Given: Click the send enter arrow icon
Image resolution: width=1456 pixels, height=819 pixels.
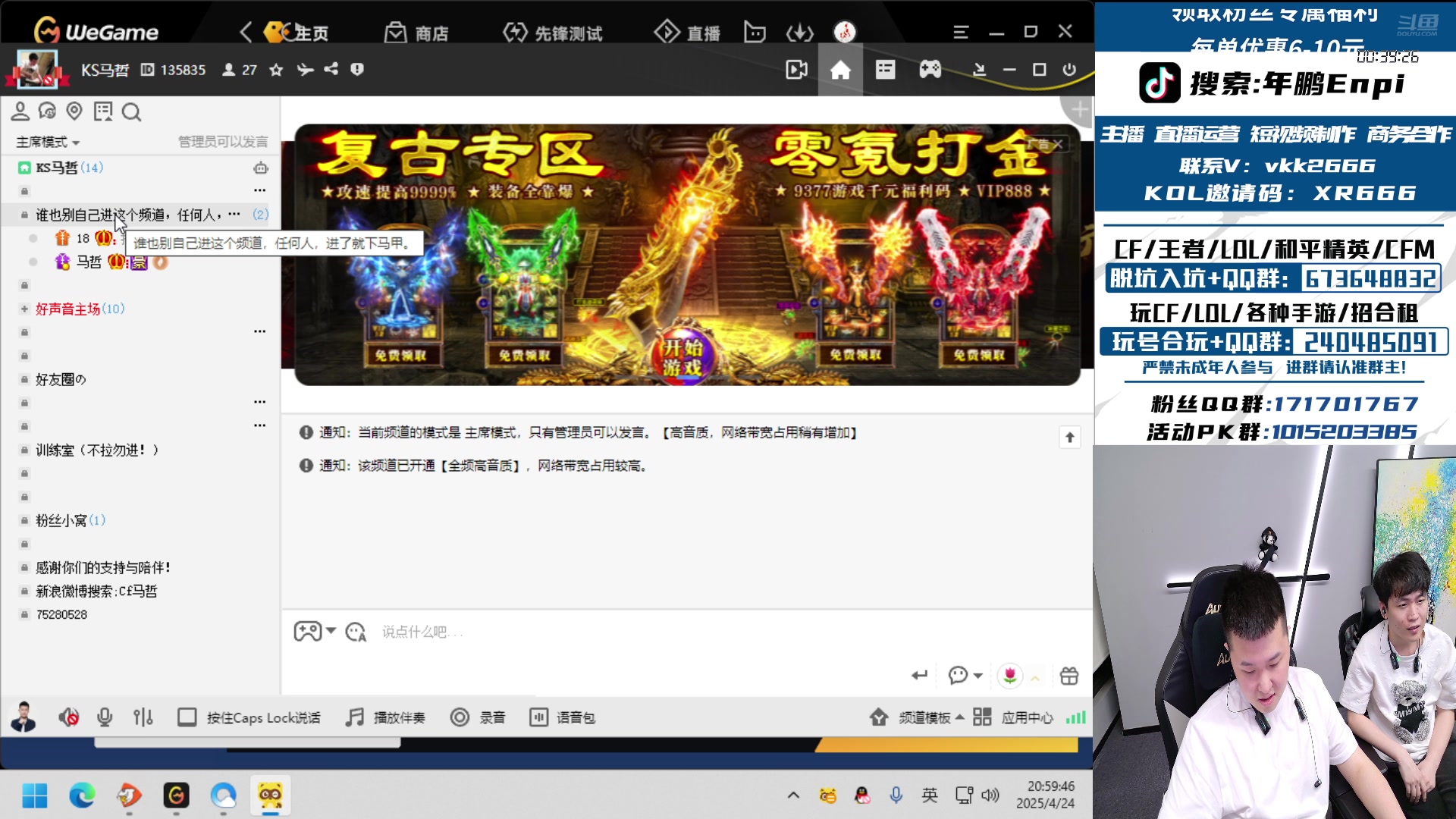Looking at the screenshot, I should coord(919,675).
